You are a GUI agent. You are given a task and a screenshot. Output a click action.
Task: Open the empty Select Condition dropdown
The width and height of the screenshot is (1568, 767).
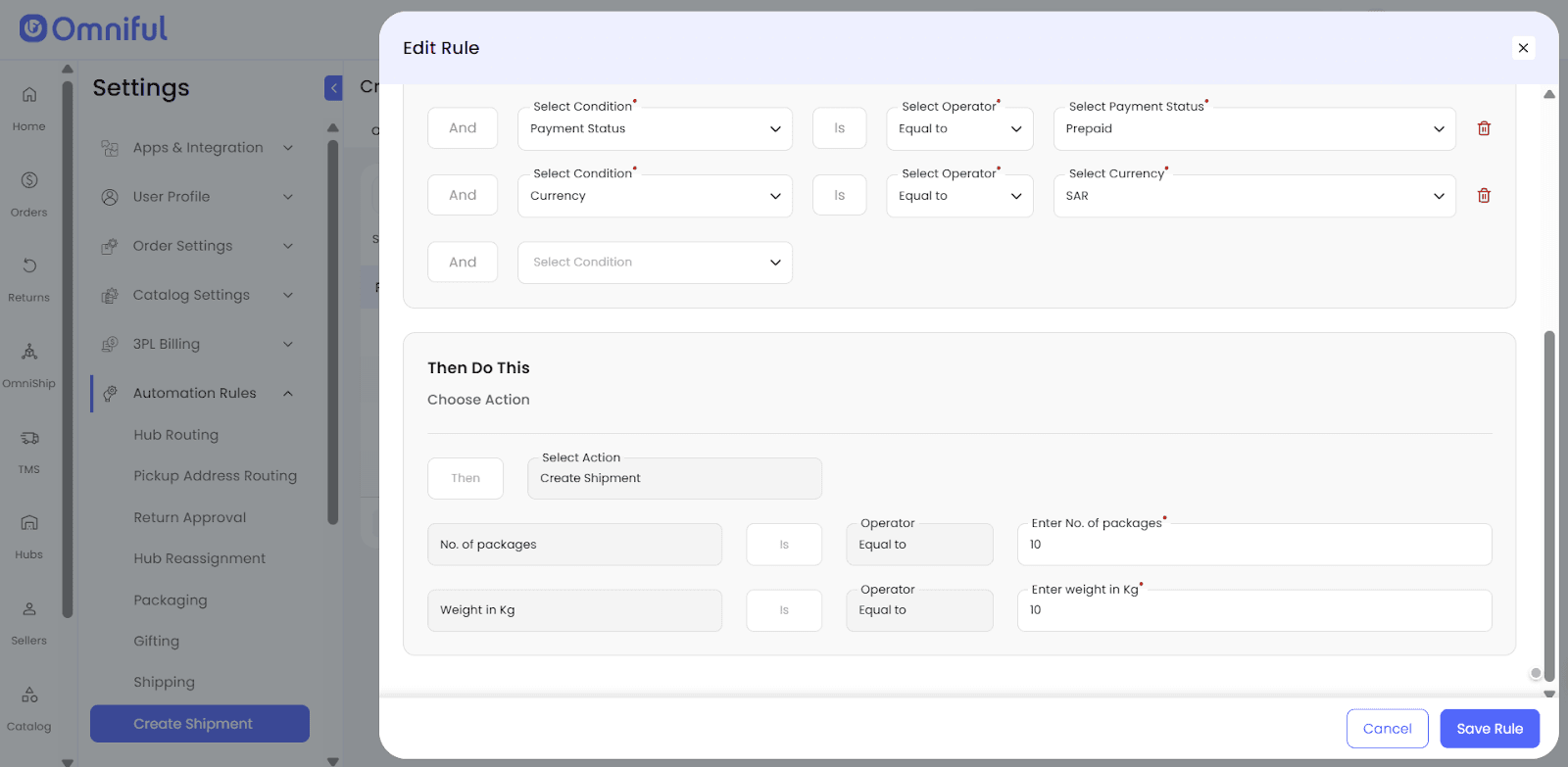pos(655,263)
